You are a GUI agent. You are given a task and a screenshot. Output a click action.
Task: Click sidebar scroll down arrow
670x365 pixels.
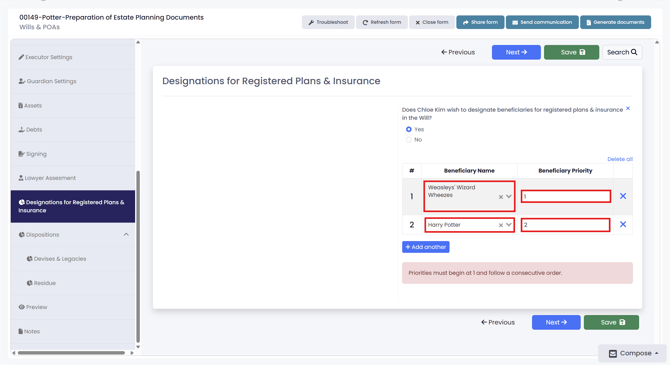pyautogui.click(x=138, y=347)
